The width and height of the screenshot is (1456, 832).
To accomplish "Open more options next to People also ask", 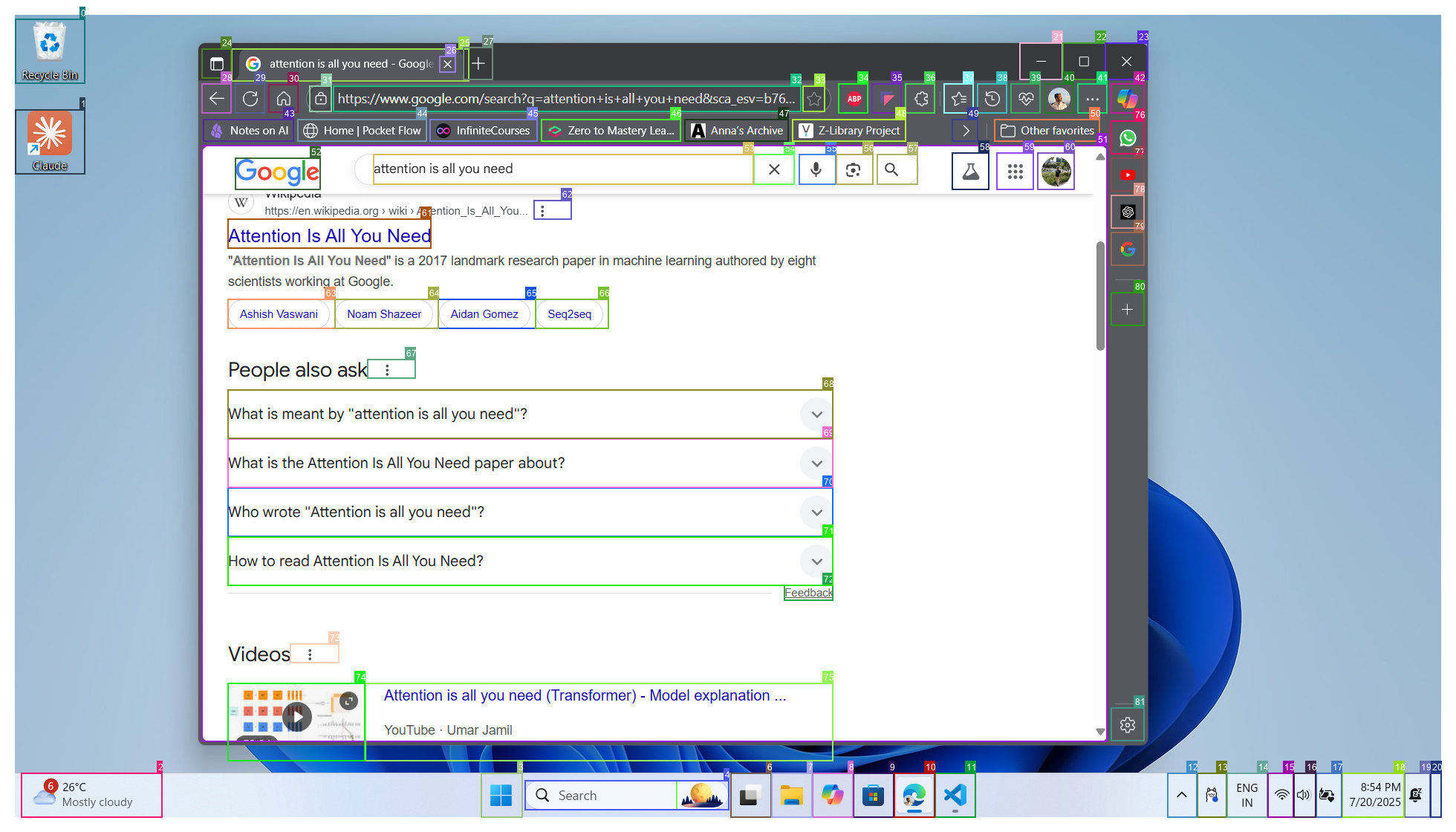I will coord(387,369).
